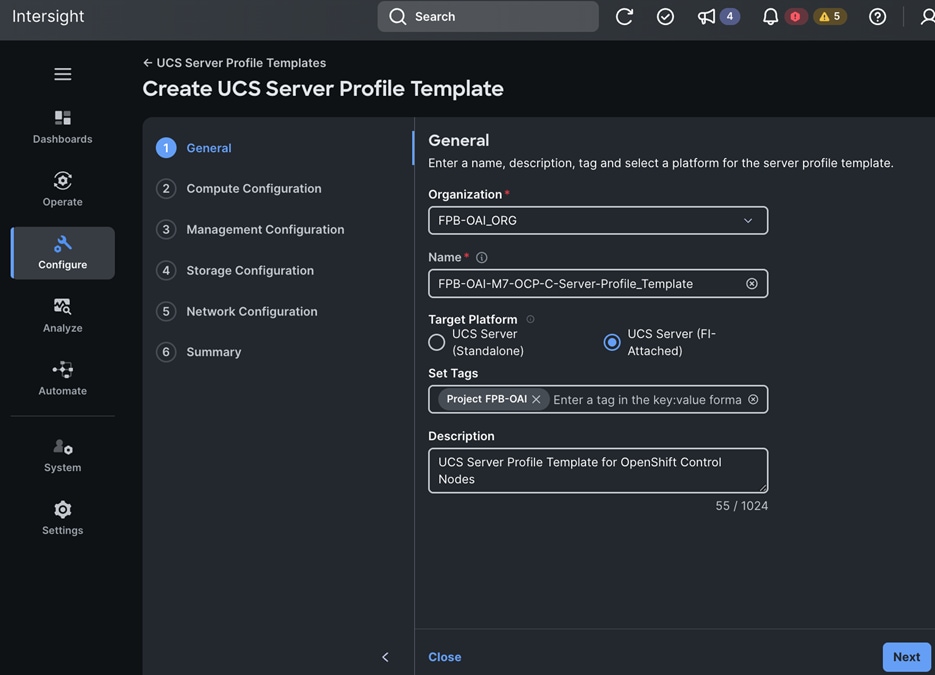
Task: Click into the Description text area
Action: [x=597, y=470]
